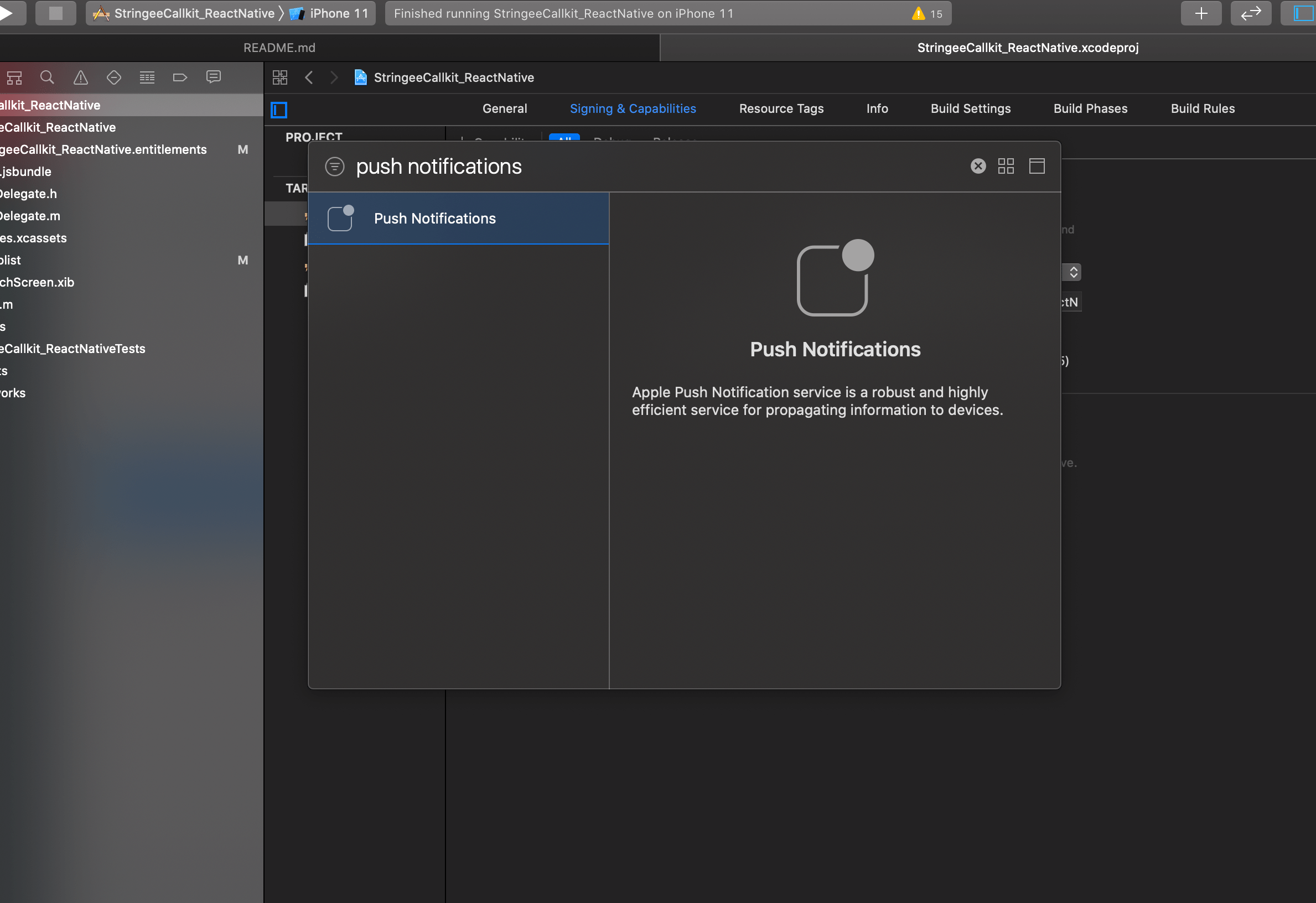Click the code review arrows button
This screenshot has height=903, width=1316.
(1250, 13)
